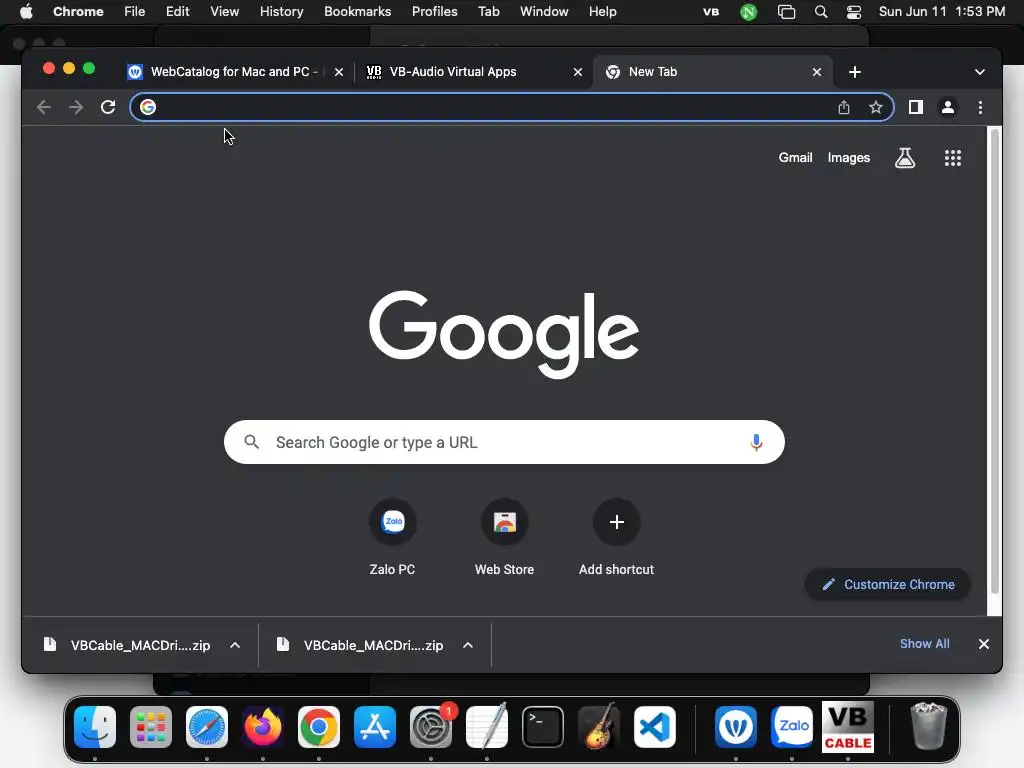Click the Chrome back arrow
Viewport: 1024px width, 768px height.
tap(44, 107)
